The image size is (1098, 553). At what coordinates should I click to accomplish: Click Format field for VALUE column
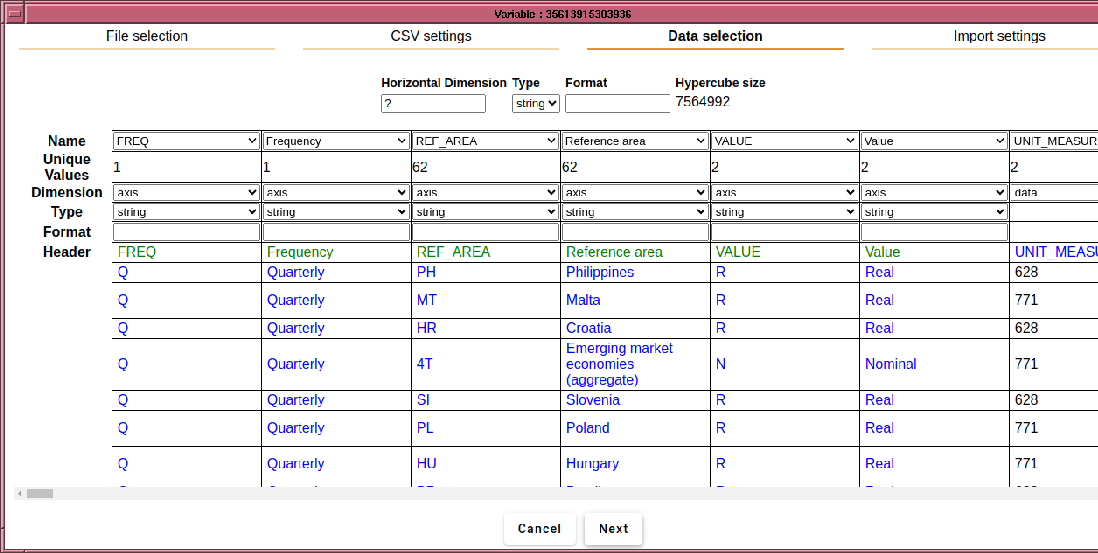[x=784, y=232]
